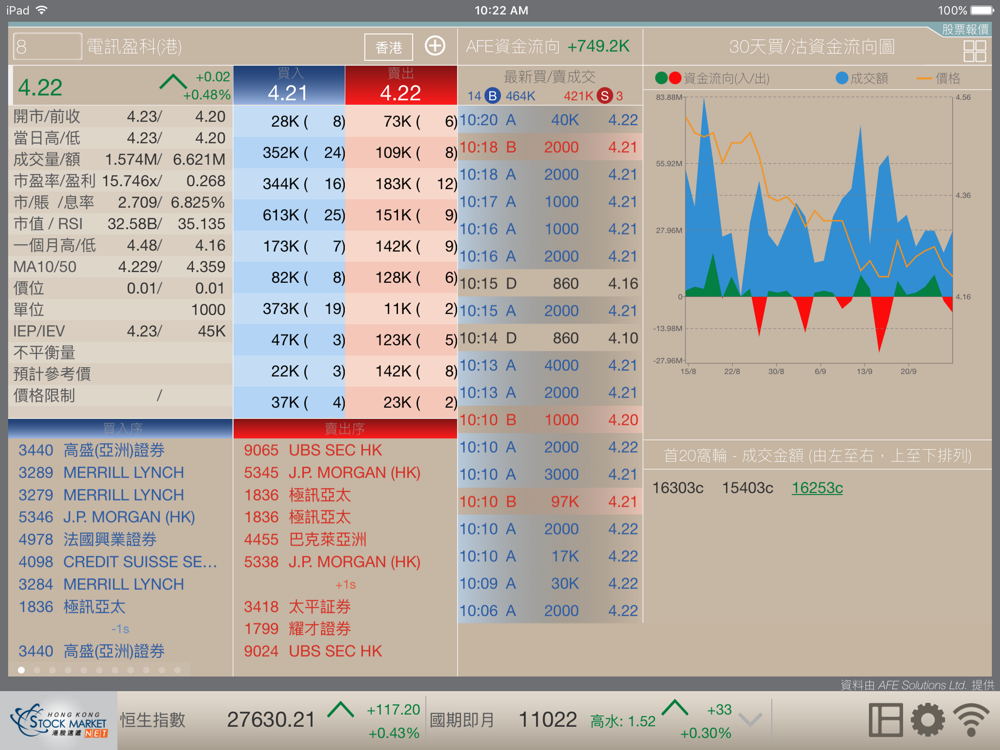Open the 股票報價 tab at top right
Image resolution: width=1000 pixels, height=750 pixels.
pyautogui.click(x=965, y=29)
